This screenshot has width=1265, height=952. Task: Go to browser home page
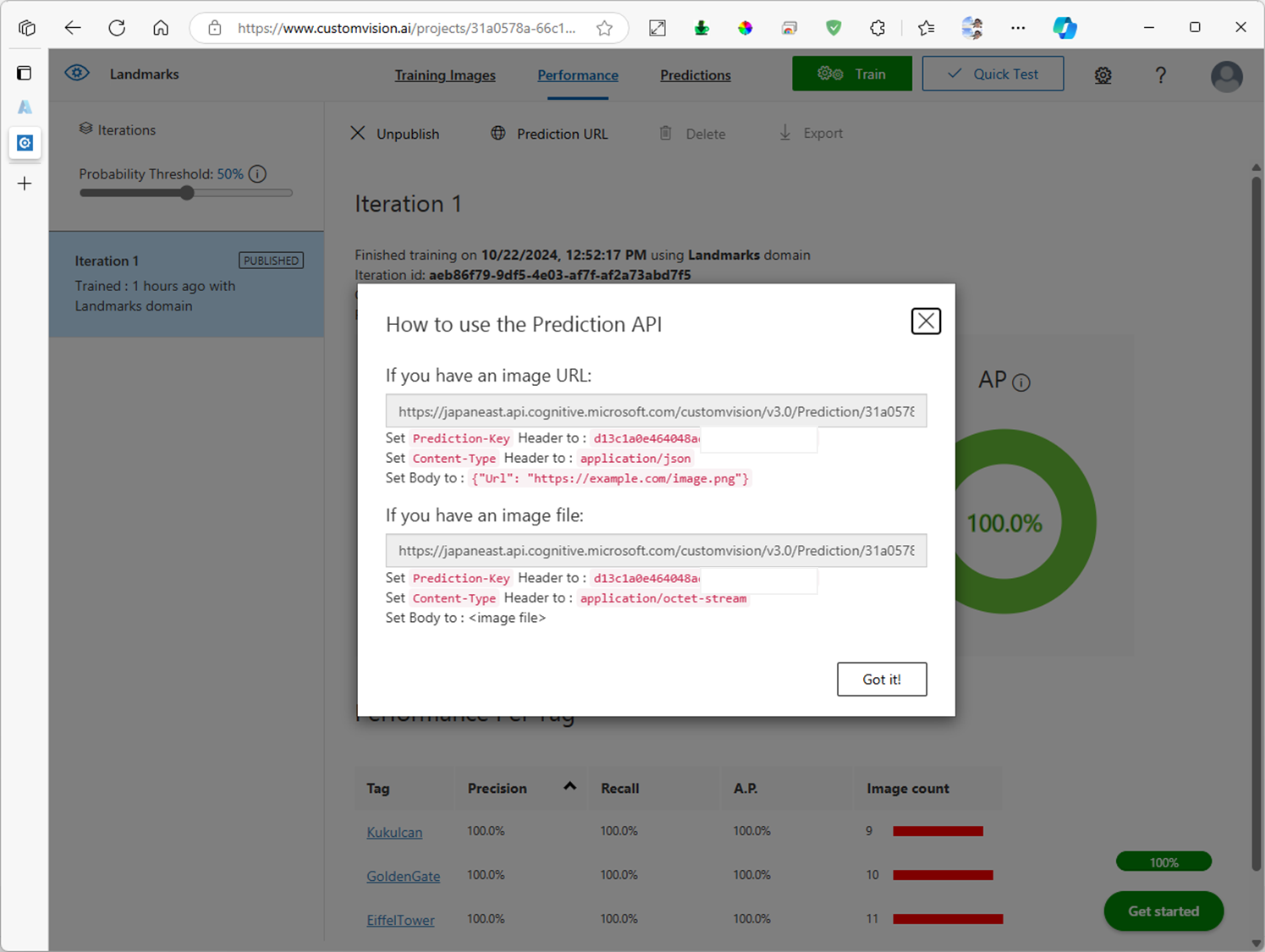coord(161,28)
